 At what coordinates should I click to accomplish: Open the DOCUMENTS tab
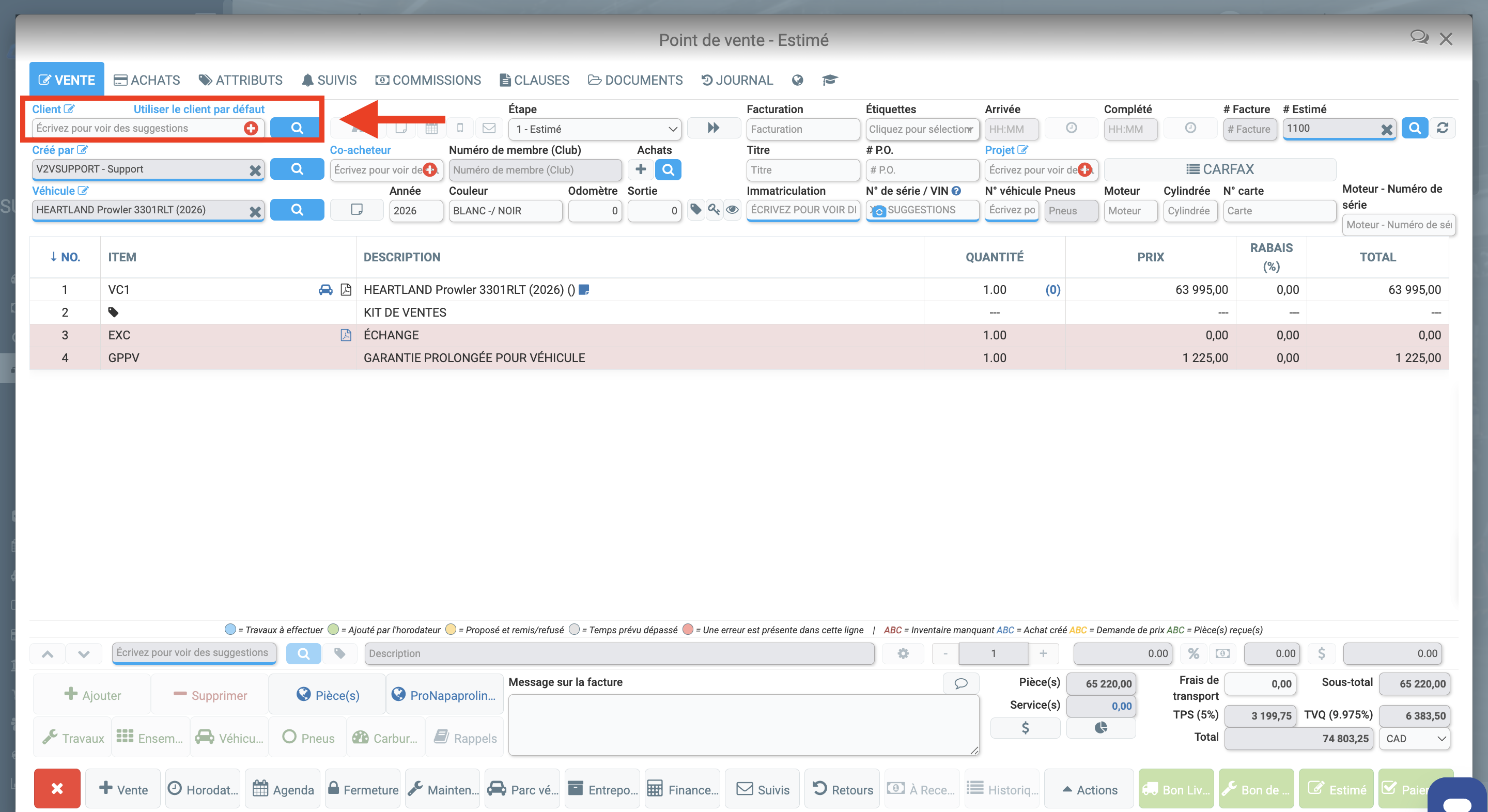point(636,80)
